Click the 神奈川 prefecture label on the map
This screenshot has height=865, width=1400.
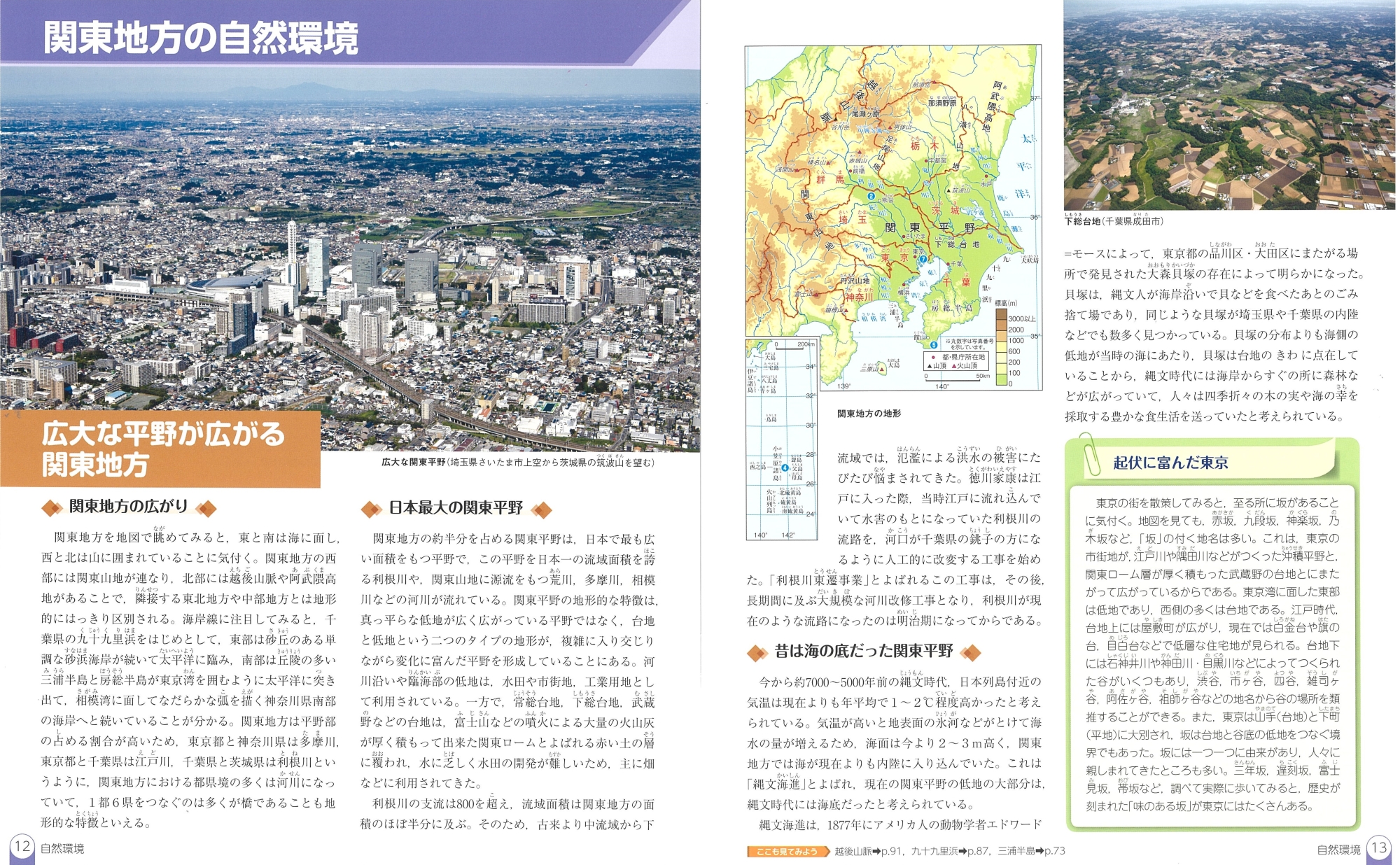pos(858,297)
